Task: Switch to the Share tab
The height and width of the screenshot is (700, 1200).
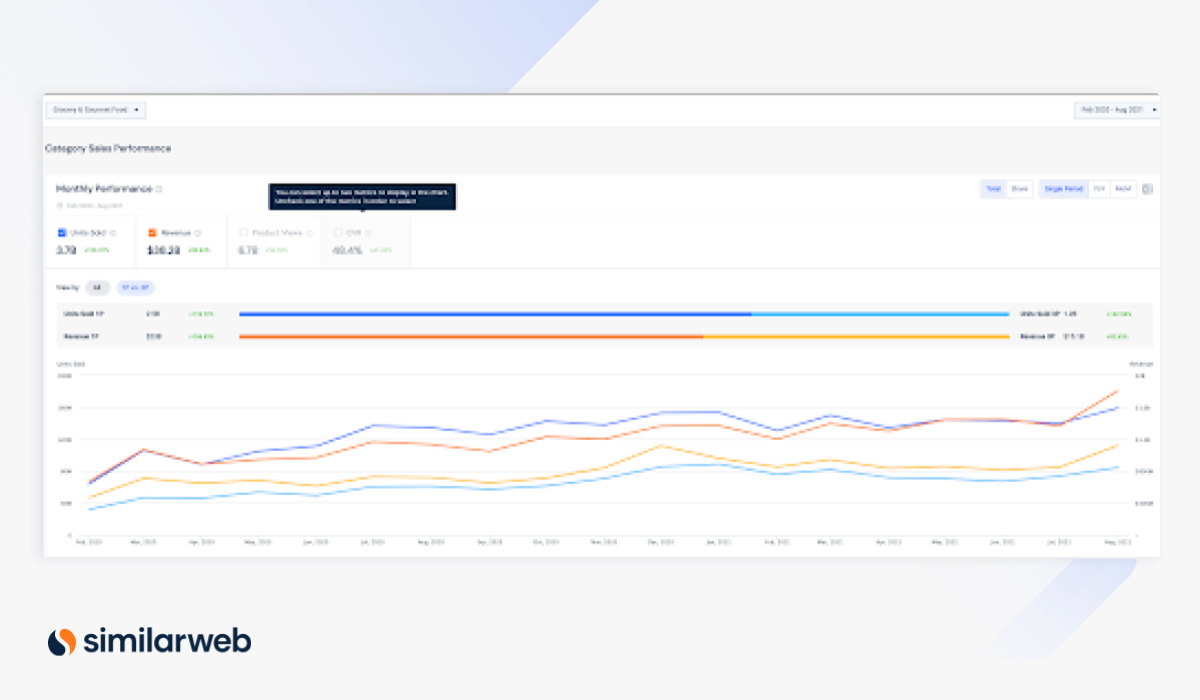Action: click(1019, 188)
